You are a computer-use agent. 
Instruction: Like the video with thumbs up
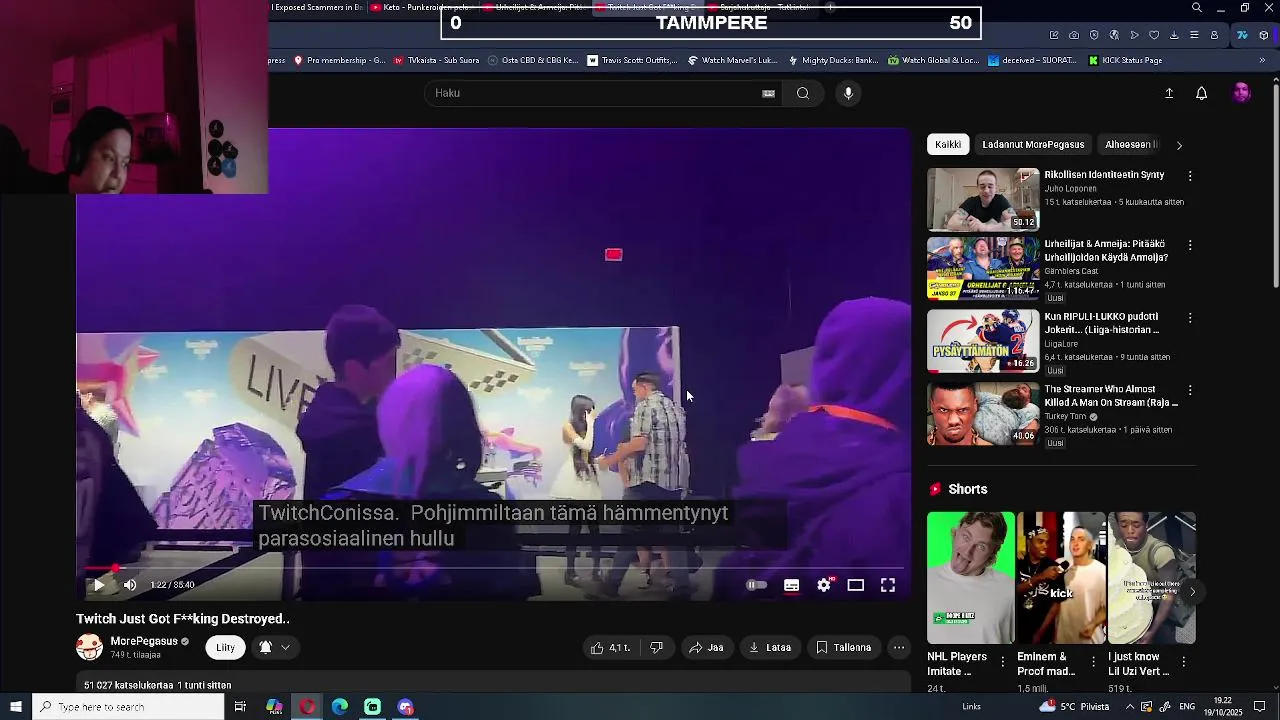(610, 647)
